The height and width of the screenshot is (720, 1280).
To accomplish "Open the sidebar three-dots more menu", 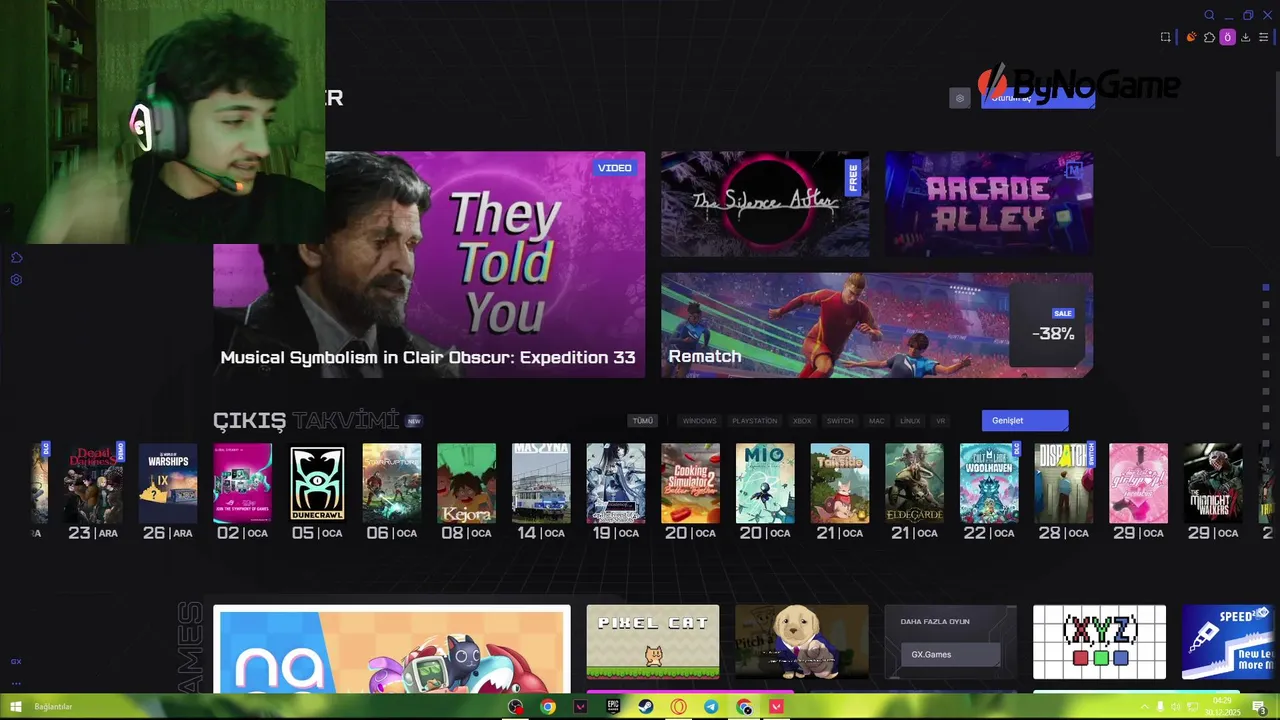I will click(16, 684).
